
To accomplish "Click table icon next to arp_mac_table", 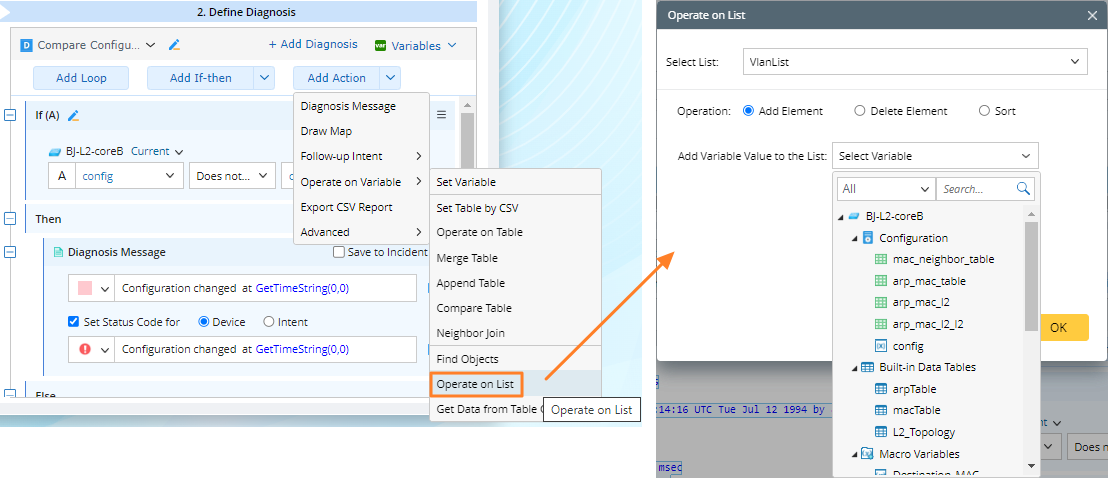I will pyautogui.click(x=881, y=281).
